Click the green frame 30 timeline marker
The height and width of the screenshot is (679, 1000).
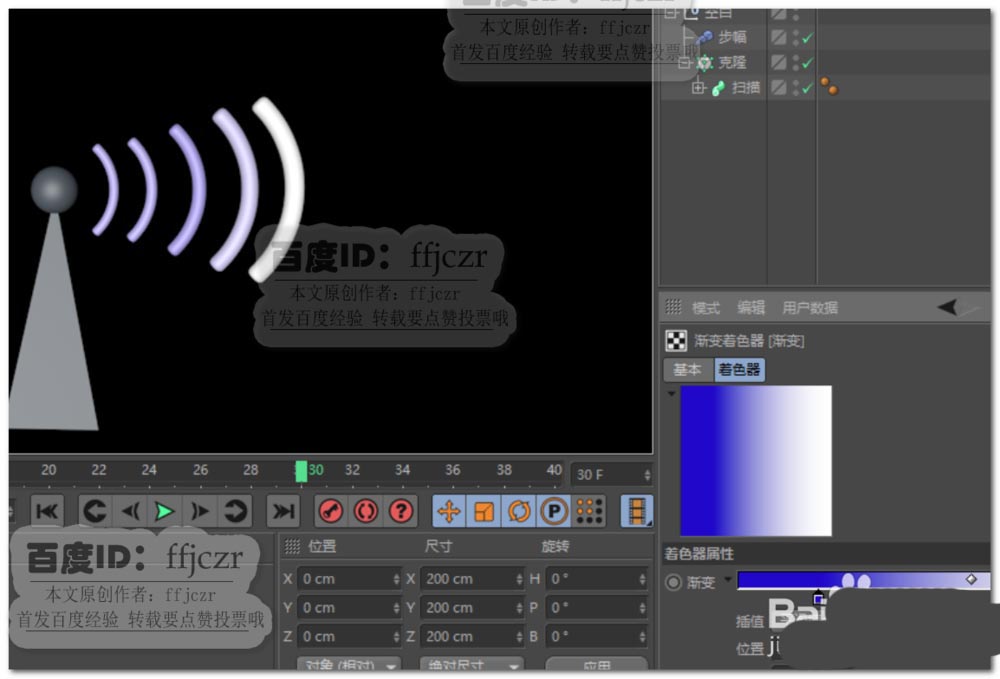[x=301, y=472]
